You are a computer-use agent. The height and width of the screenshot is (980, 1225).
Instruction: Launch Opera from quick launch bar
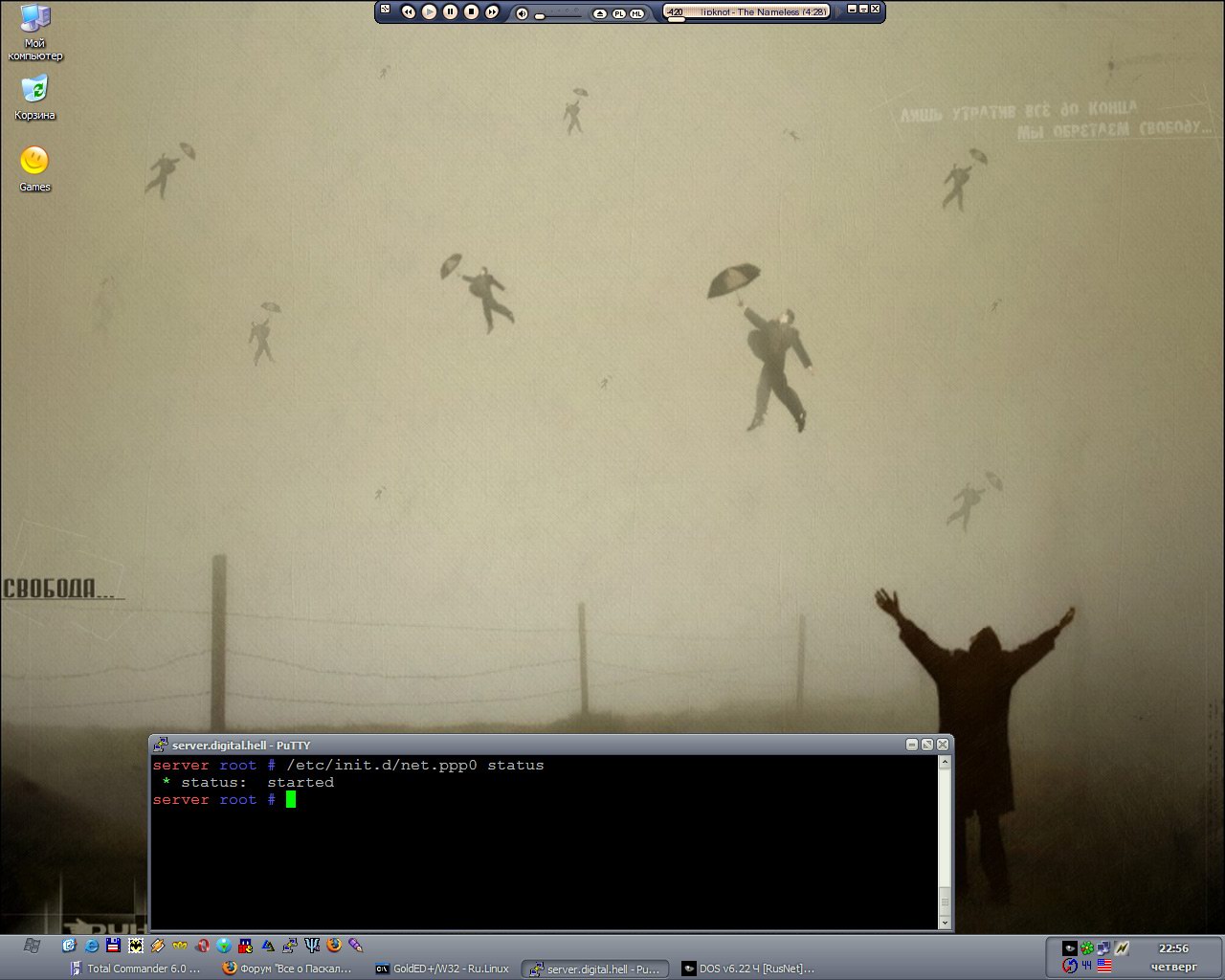point(202,946)
